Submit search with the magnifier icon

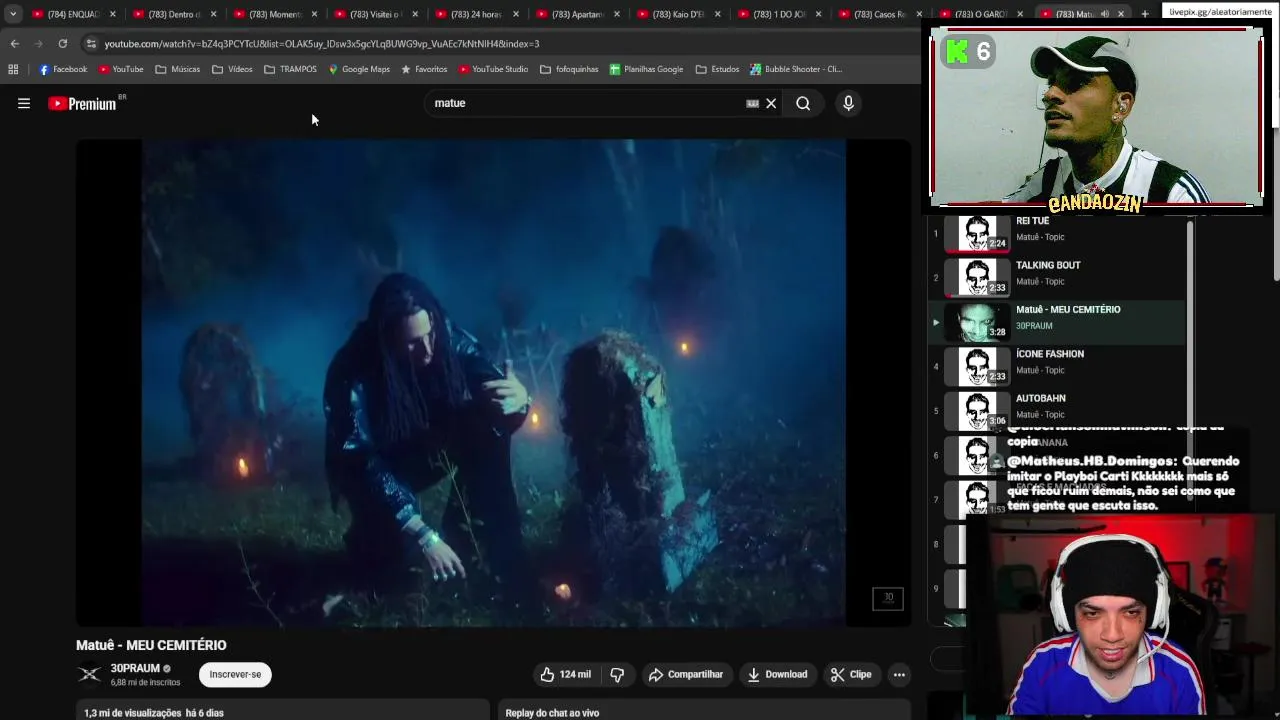pyautogui.click(x=803, y=103)
